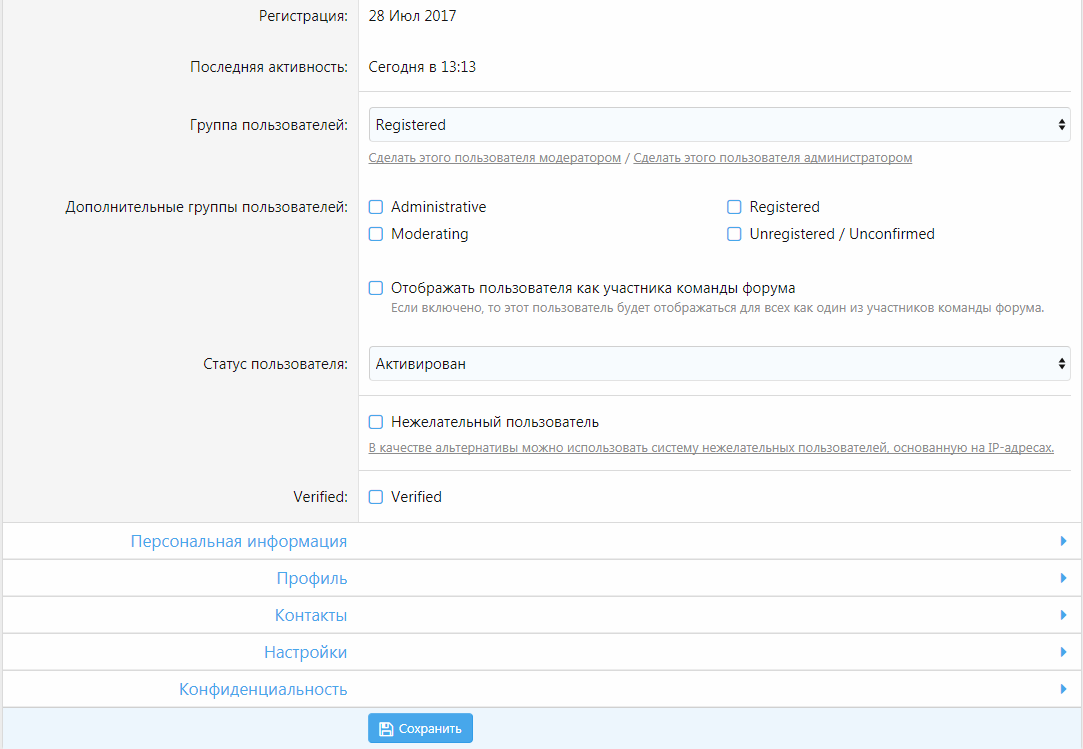
Task: Open the Статус пользователя dropdown showing Активирован
Action: (718, 364)
